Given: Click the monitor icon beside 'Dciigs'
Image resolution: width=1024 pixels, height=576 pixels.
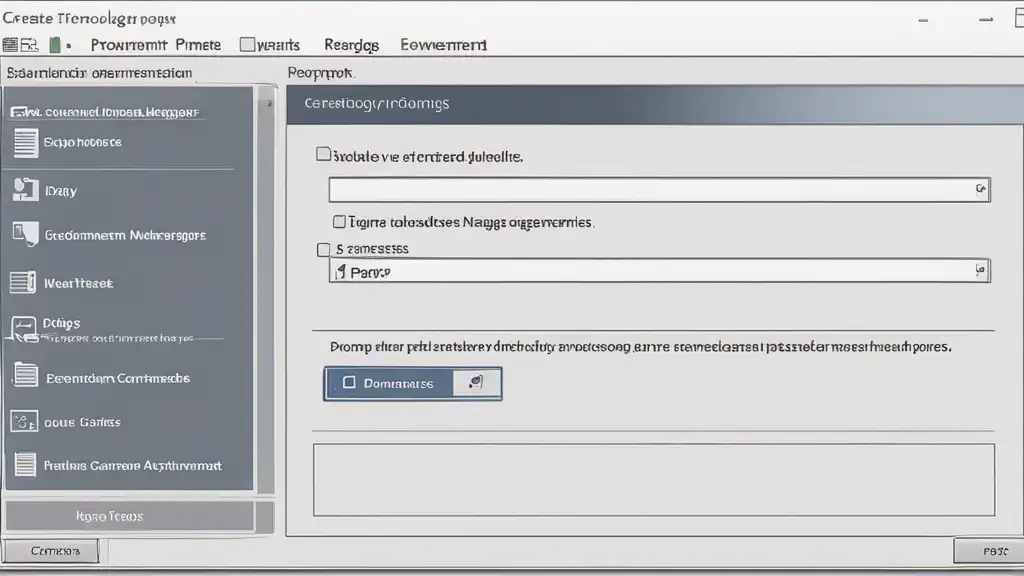Looking at the screenshot, I should (24, 328).
